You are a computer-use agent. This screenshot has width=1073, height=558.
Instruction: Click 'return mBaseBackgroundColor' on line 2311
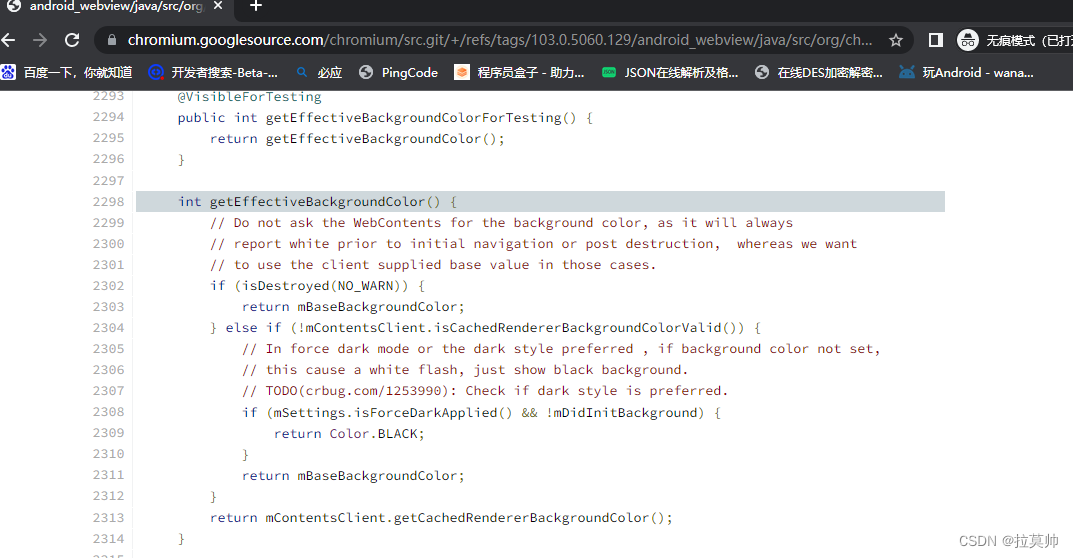click(353, 476)
